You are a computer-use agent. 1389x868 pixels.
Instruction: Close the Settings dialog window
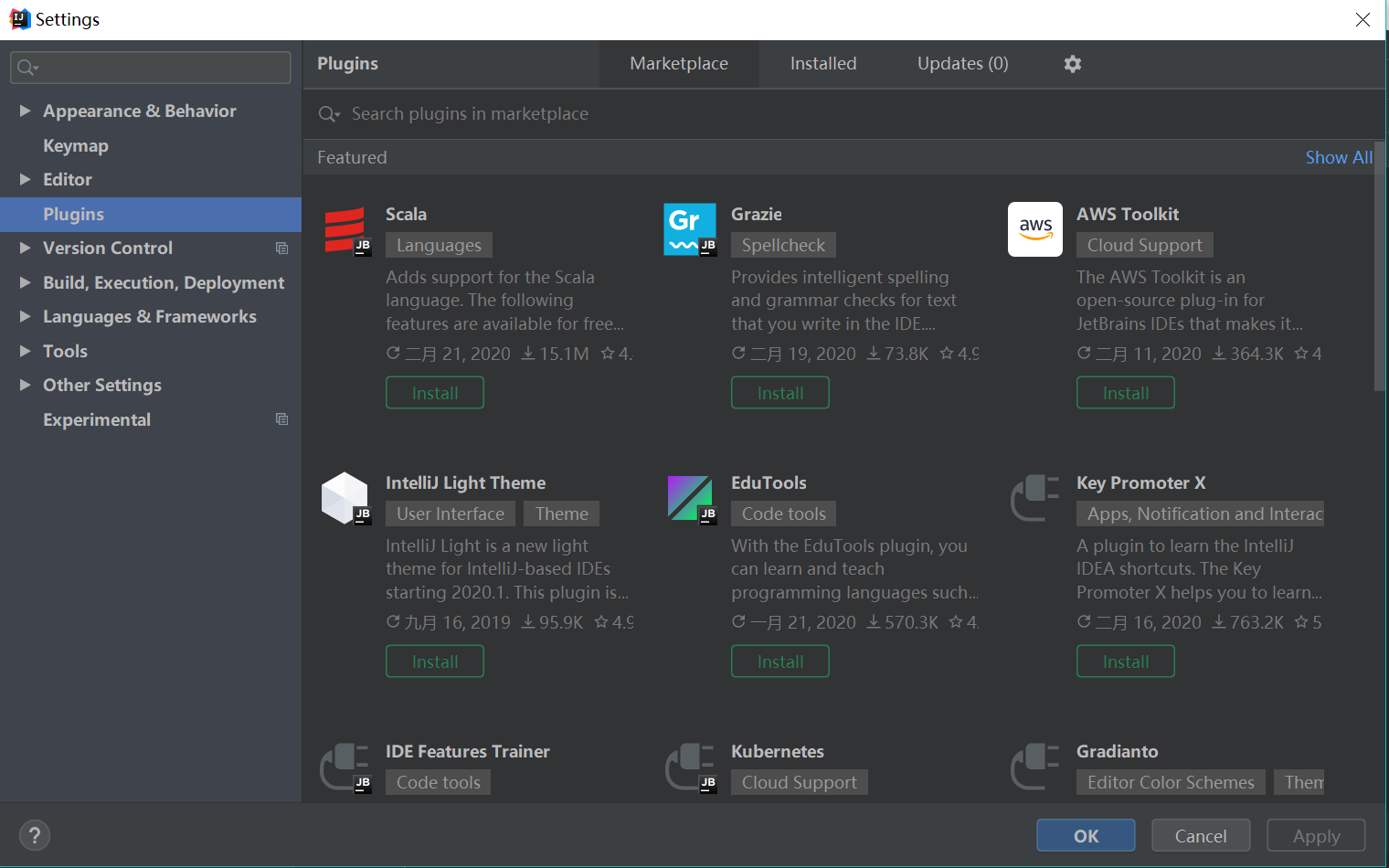pos(1362,19)
